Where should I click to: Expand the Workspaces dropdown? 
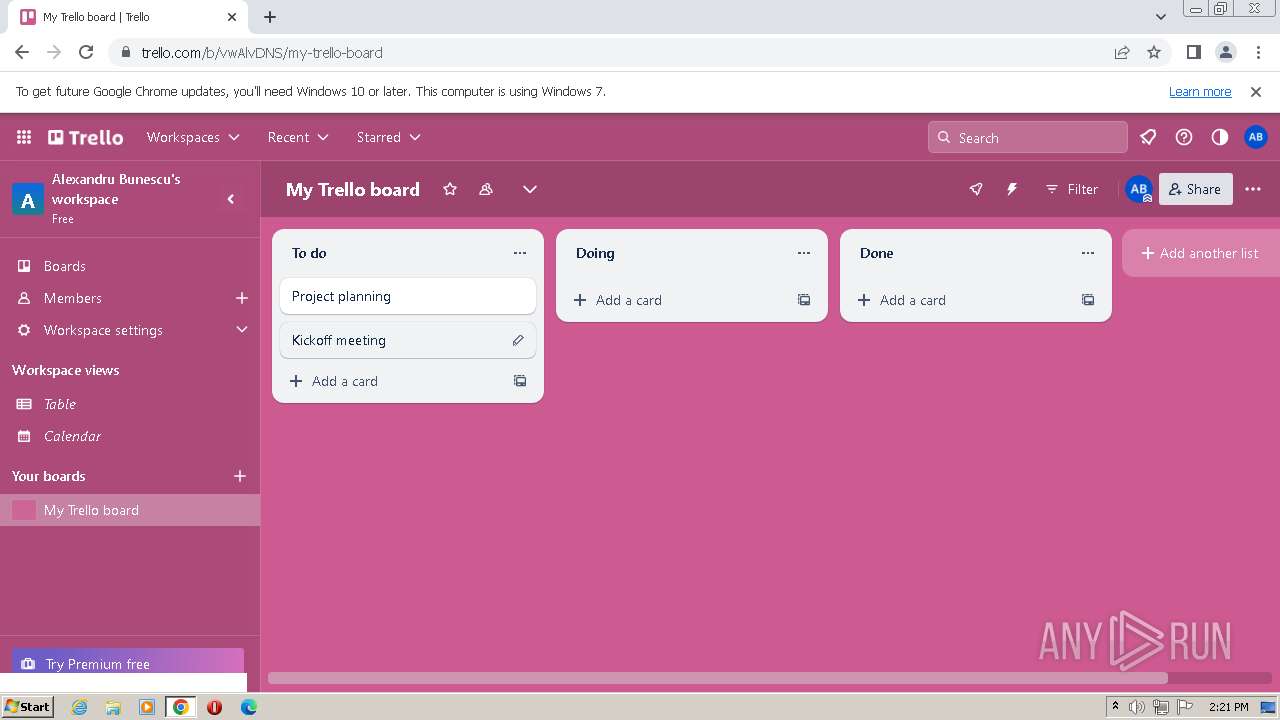[x=193, y=137]
